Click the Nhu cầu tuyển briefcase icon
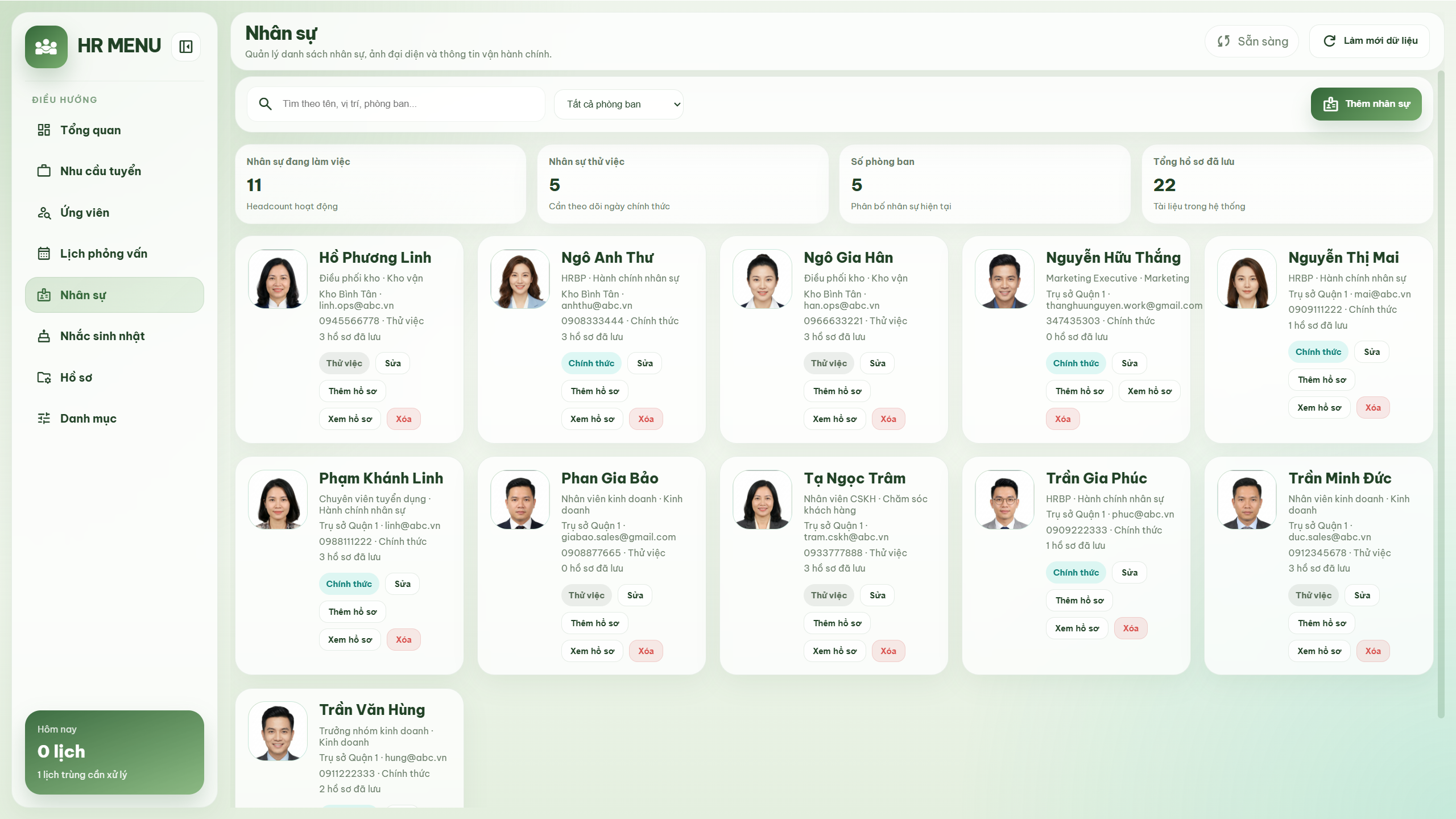The width and height of the screenshot is (1456, 819). pyautogui.click(x=45, y=171)
